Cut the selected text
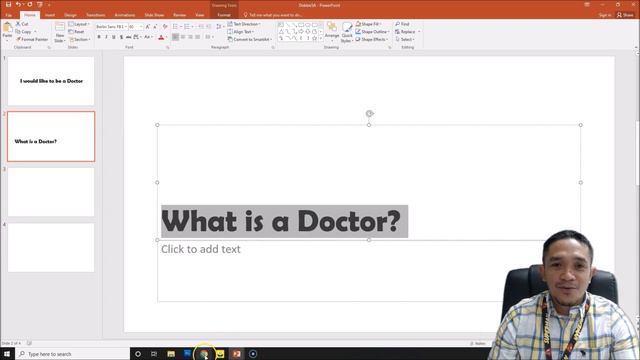Viewport: 640px width, 360px height. coord(22,24)
